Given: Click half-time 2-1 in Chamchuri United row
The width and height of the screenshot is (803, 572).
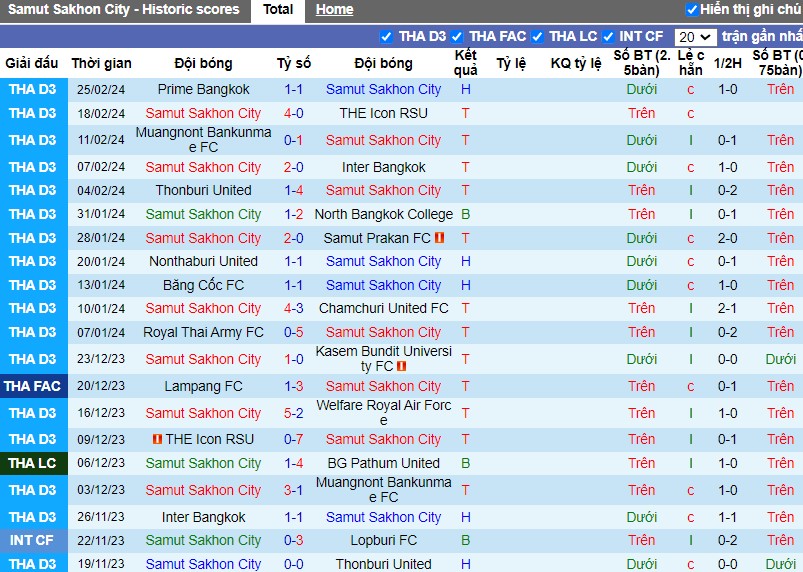Looking at the screenshot, I should click(727, 308).
